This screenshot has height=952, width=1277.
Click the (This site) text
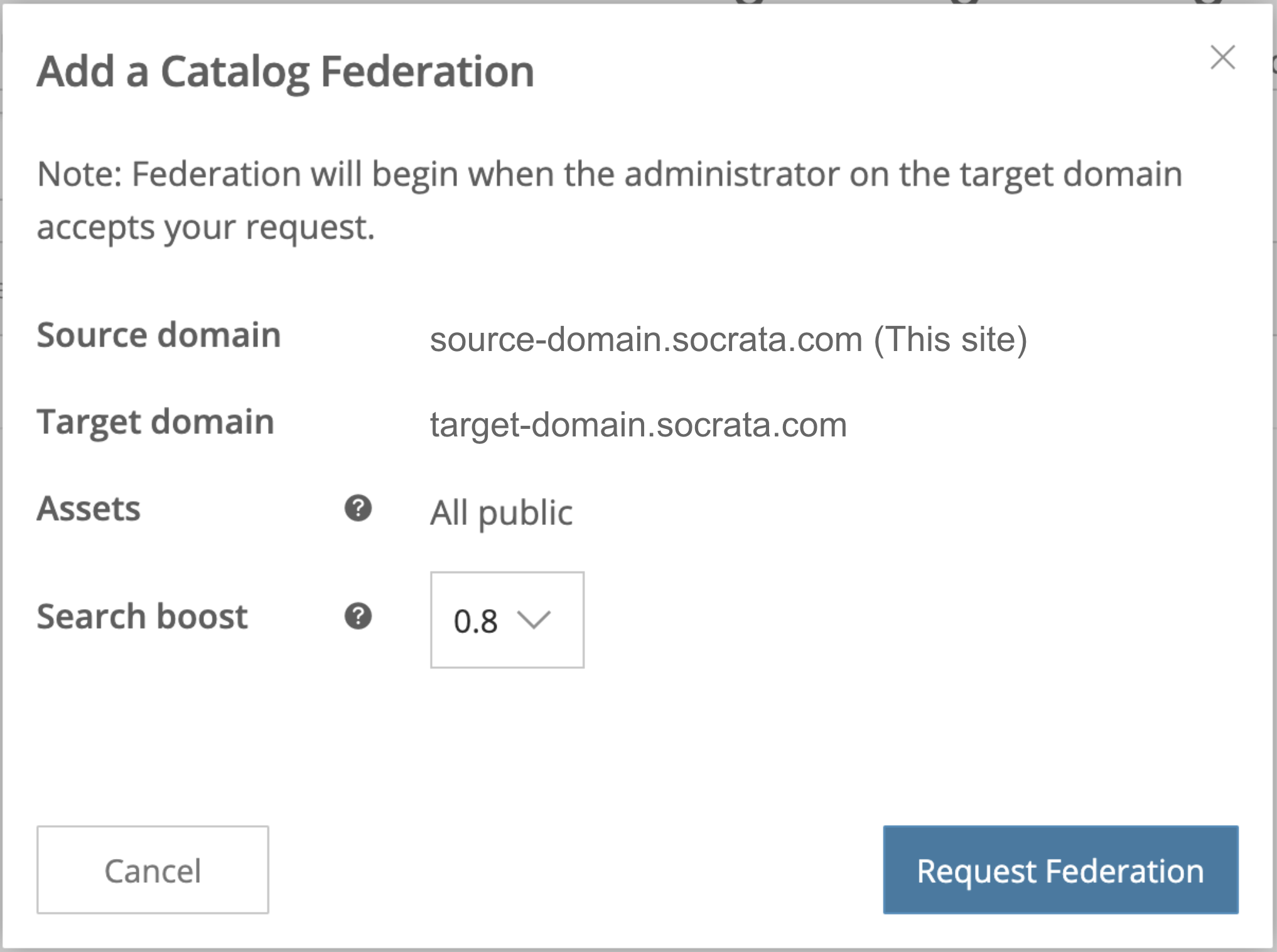point(951,340)
